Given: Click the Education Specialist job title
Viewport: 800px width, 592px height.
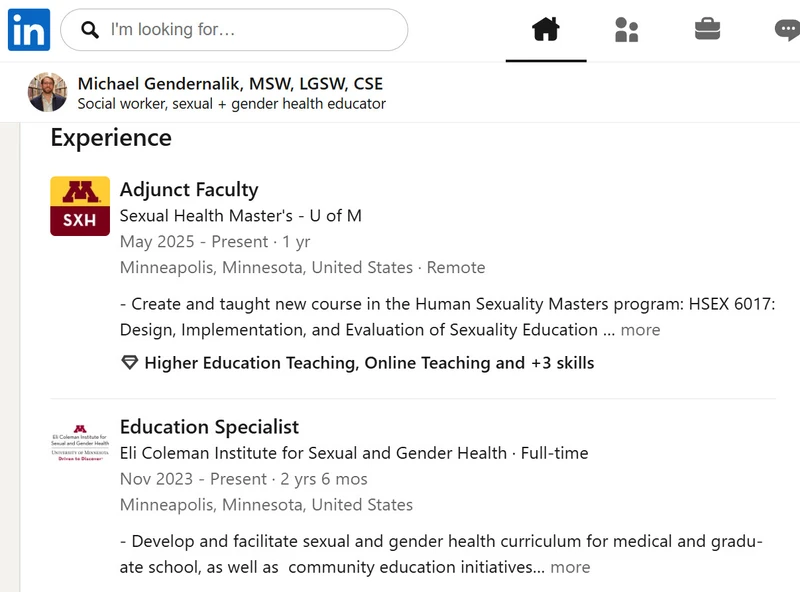Looking at the screenshot, I should (x=209, y=427).
